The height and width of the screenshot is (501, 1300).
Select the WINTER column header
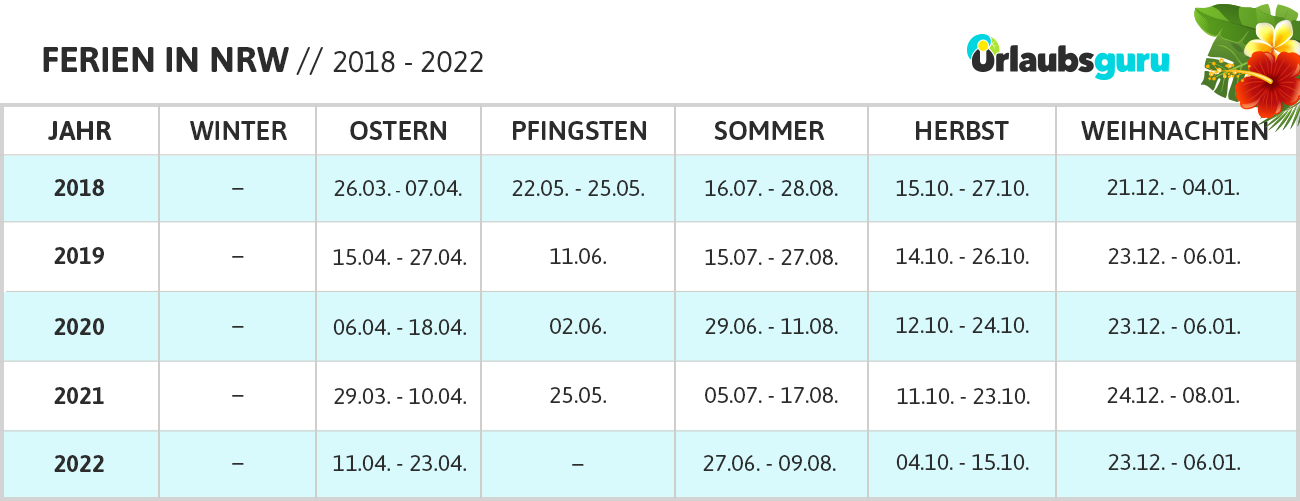click(238, 131)
